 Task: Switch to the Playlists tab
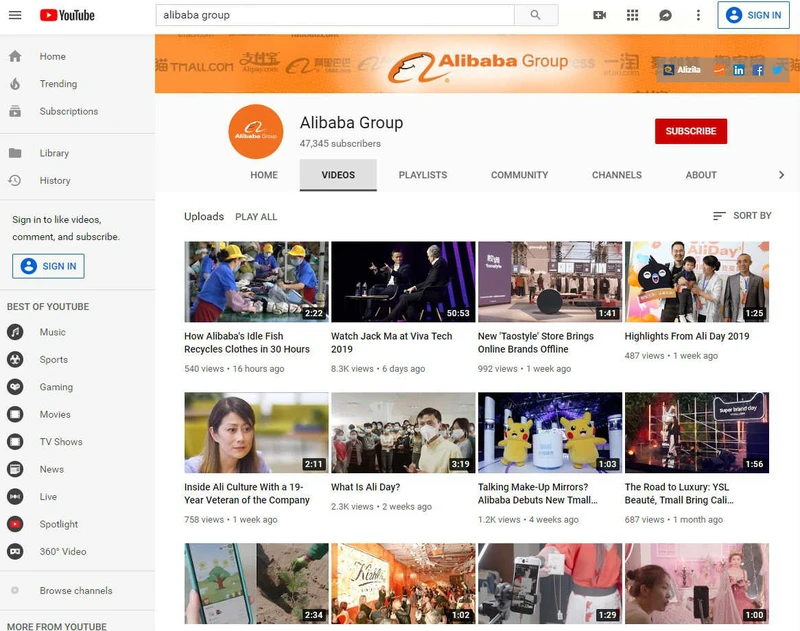[423, 175]
